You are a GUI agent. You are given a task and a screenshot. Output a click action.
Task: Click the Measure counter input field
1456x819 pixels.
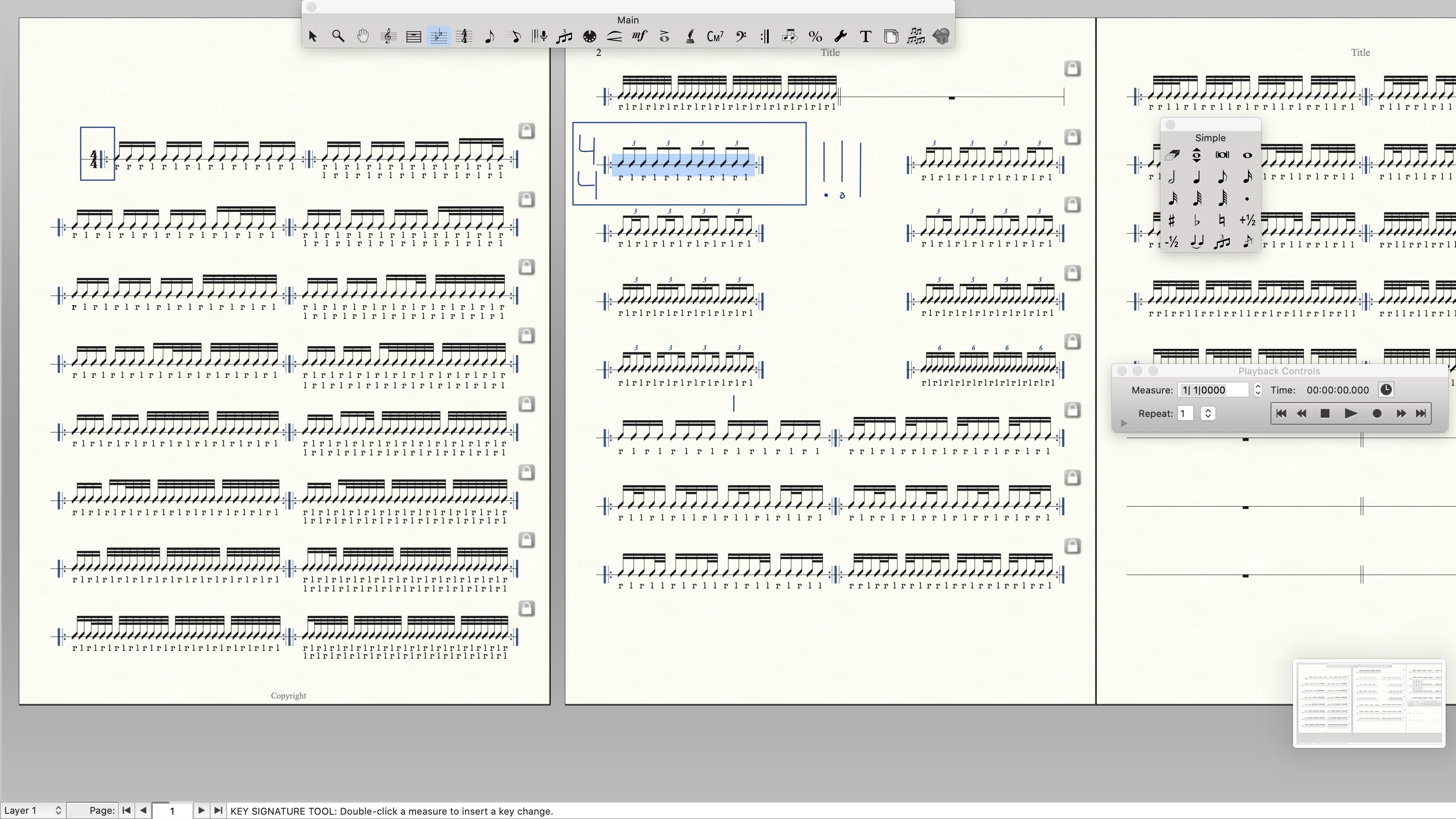(x=1212, y=390)
